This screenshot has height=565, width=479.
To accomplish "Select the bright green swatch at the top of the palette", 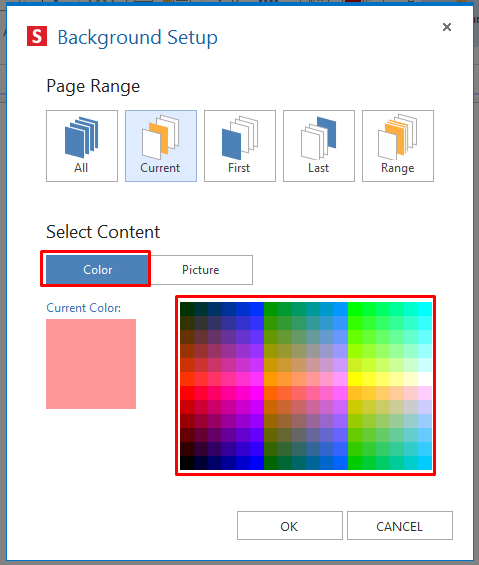I will 355,309.
